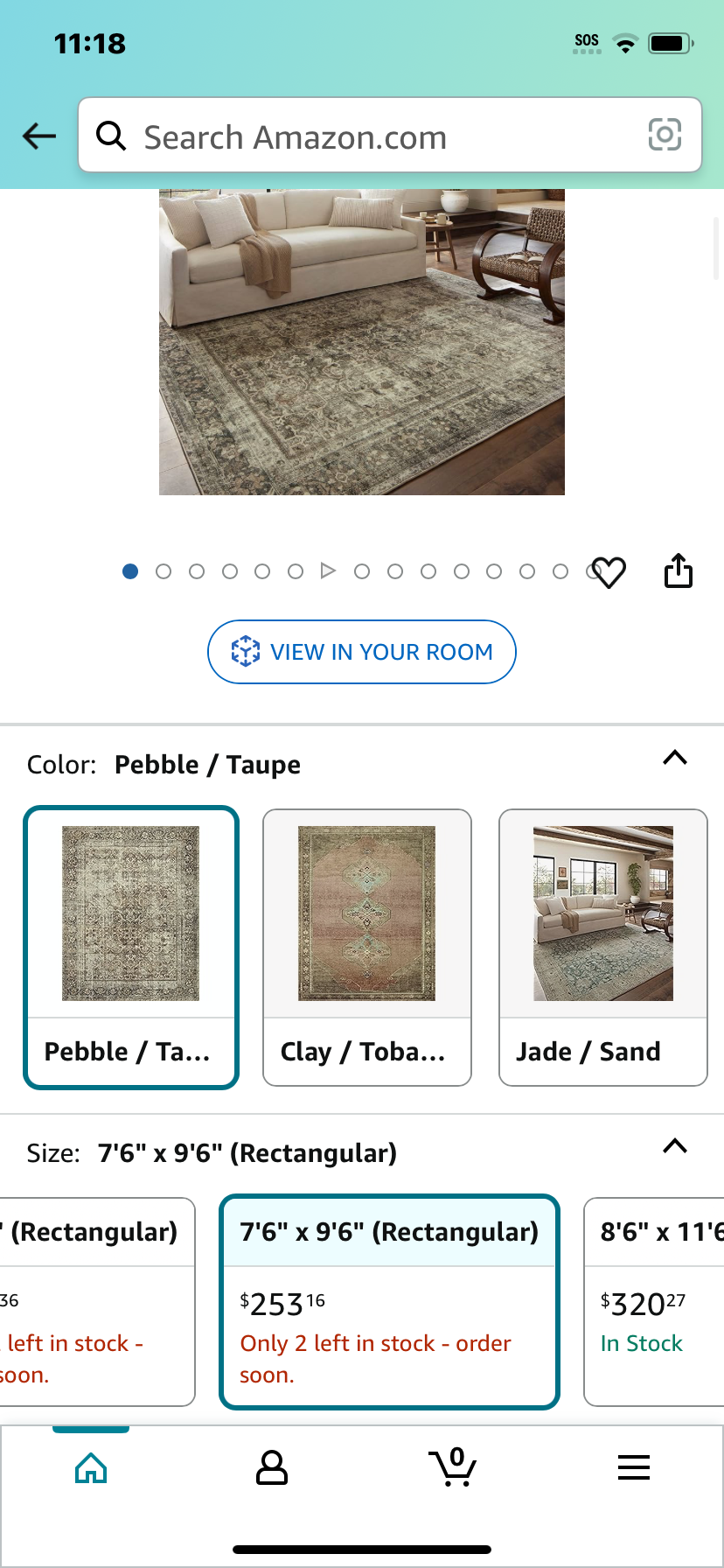Screen dimensions: 724x1568
Task: Choose the Jade / Sand color
Action: pyautogui.click(x=603, y=948)
